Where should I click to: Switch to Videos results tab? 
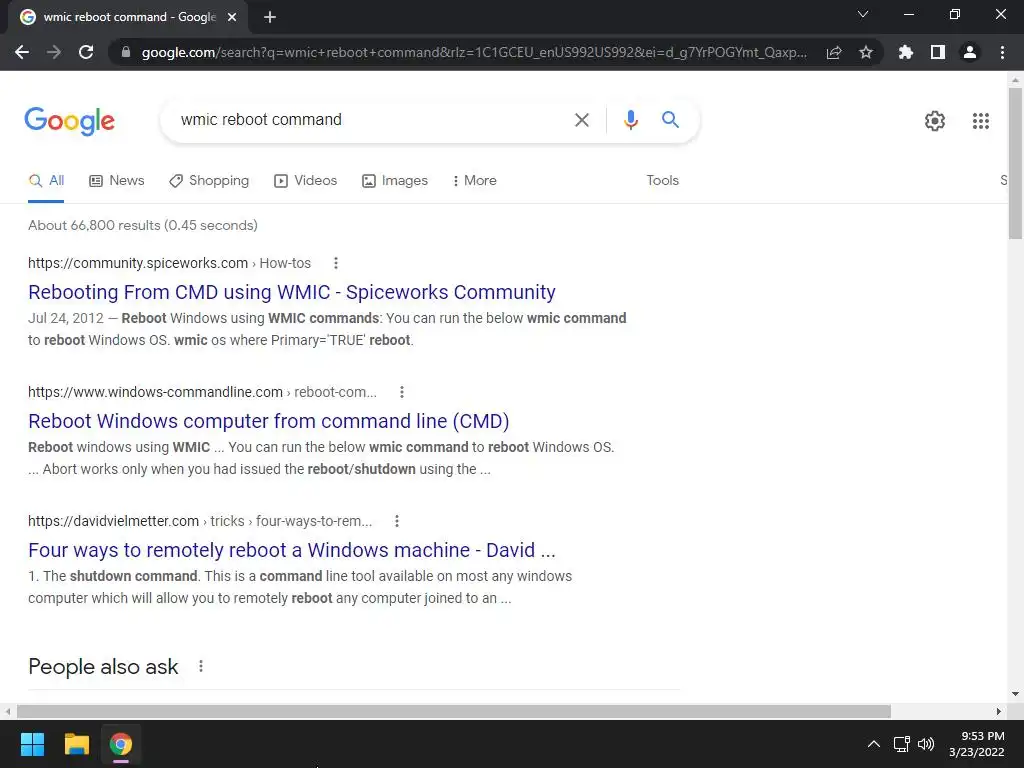[306, 181]
